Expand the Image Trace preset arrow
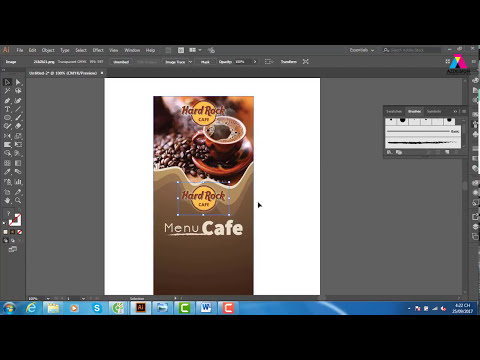 [190, 62]
